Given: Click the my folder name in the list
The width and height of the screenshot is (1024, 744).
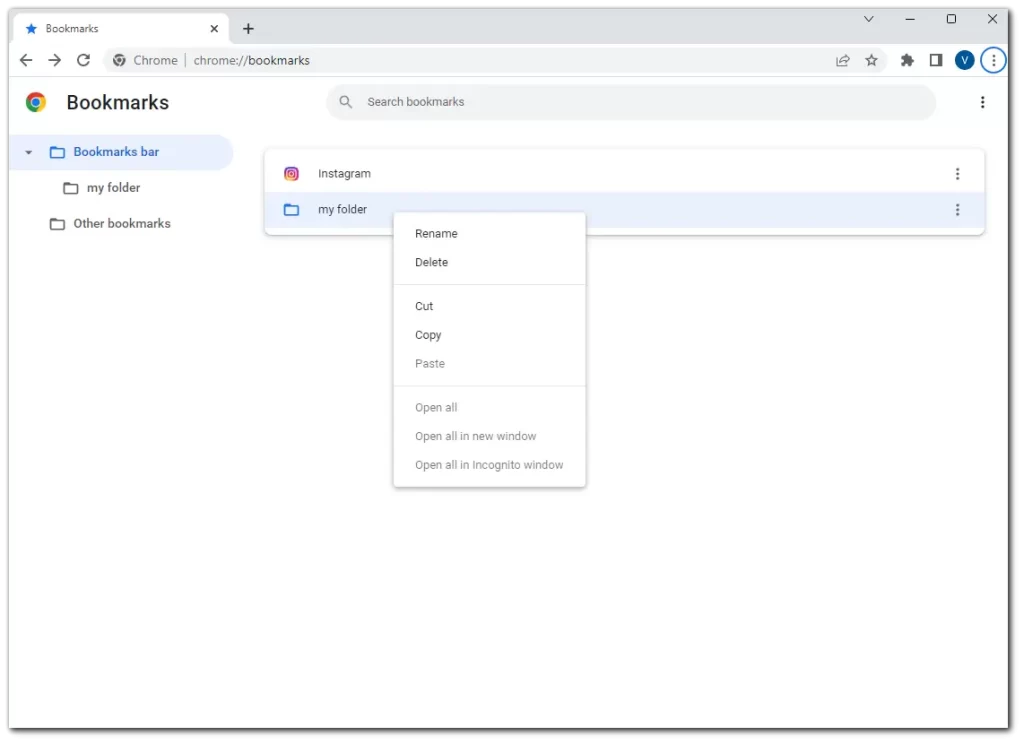Looking at the screenshot, I should 342,210.
